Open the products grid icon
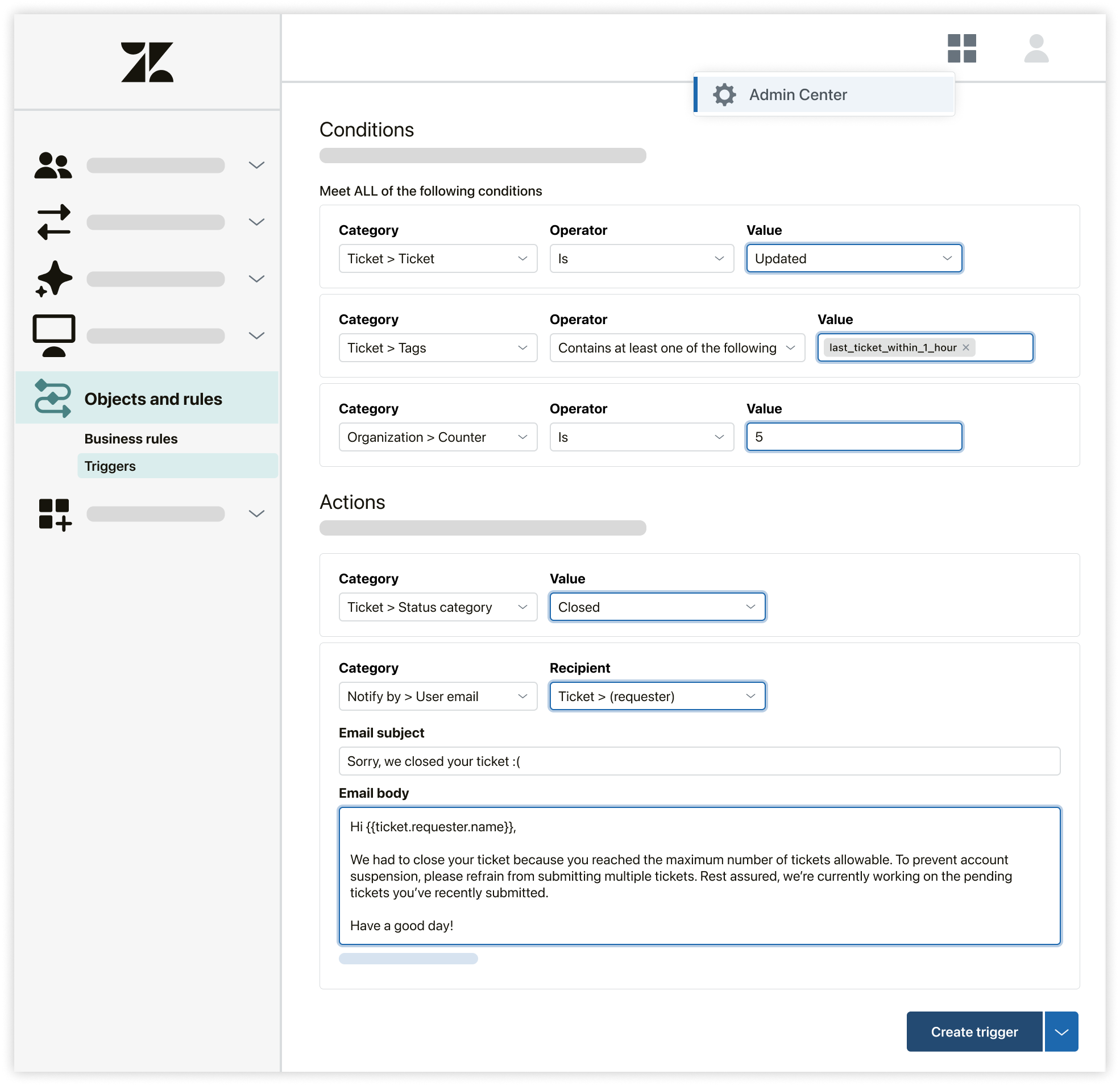The width and height of the screenshot is (1120, 1086). tap(961, 48)
